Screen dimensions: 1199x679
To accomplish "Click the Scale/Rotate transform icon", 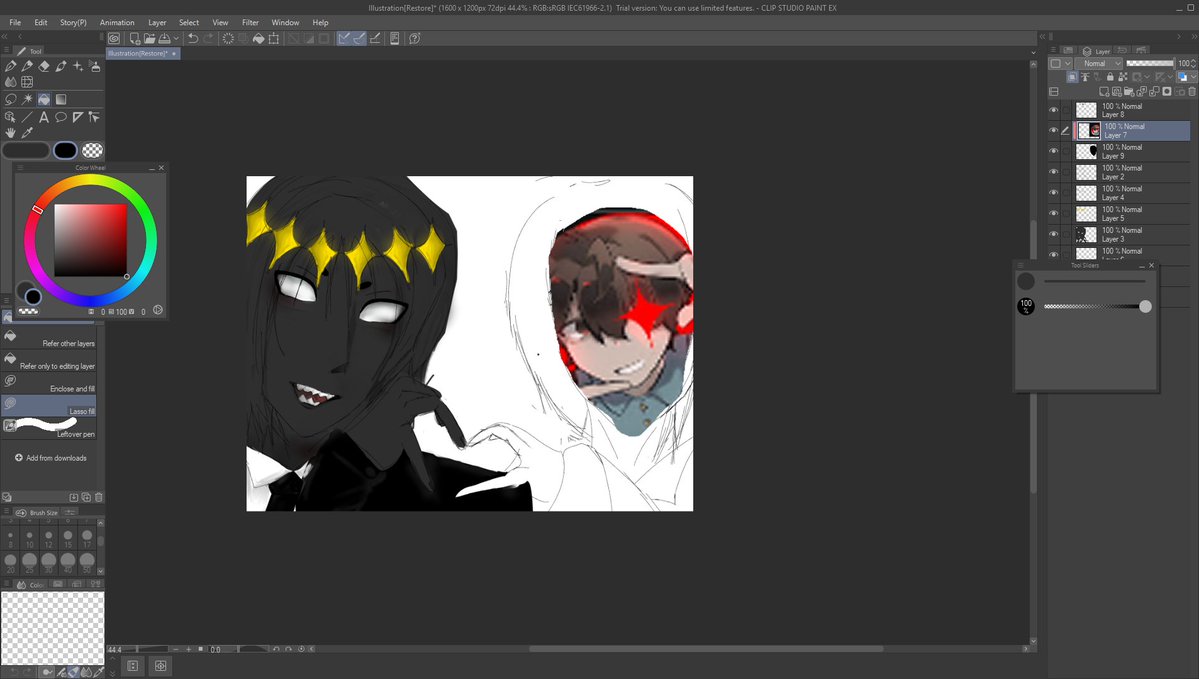I will pyautogui.click(x=274, y=38).
